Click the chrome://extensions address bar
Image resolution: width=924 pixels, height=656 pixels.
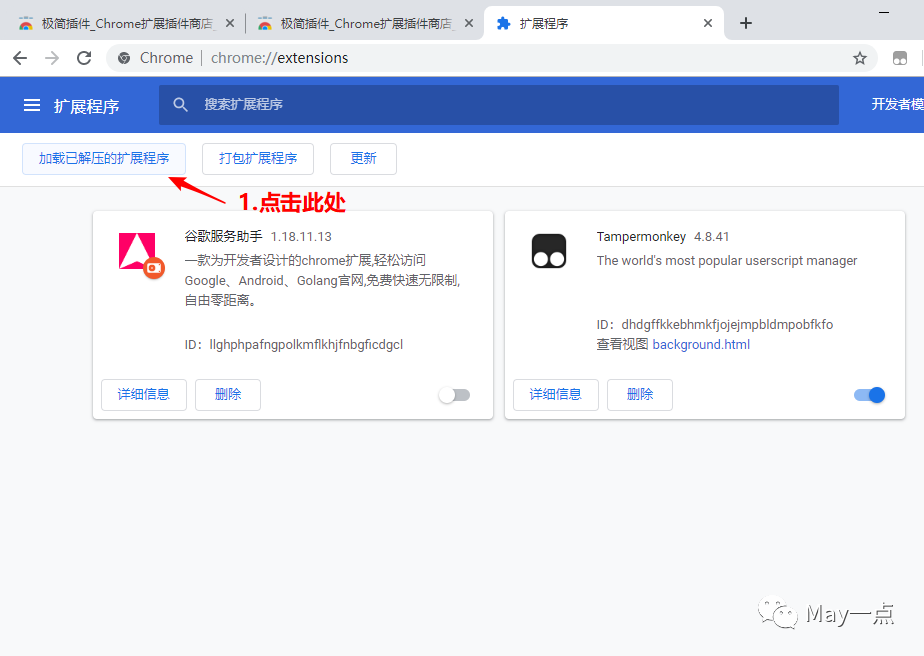491,58
